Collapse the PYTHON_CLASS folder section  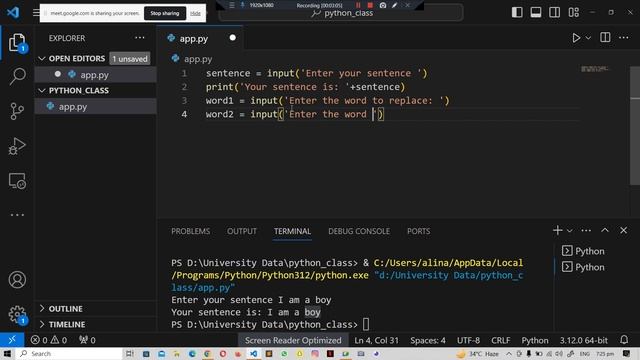point(42,90)
